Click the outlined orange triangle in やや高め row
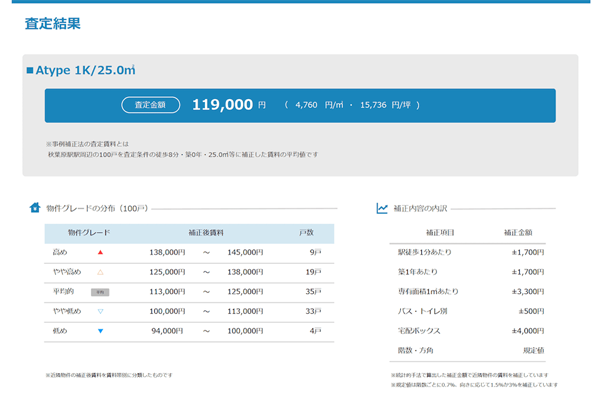 [100, 272]
